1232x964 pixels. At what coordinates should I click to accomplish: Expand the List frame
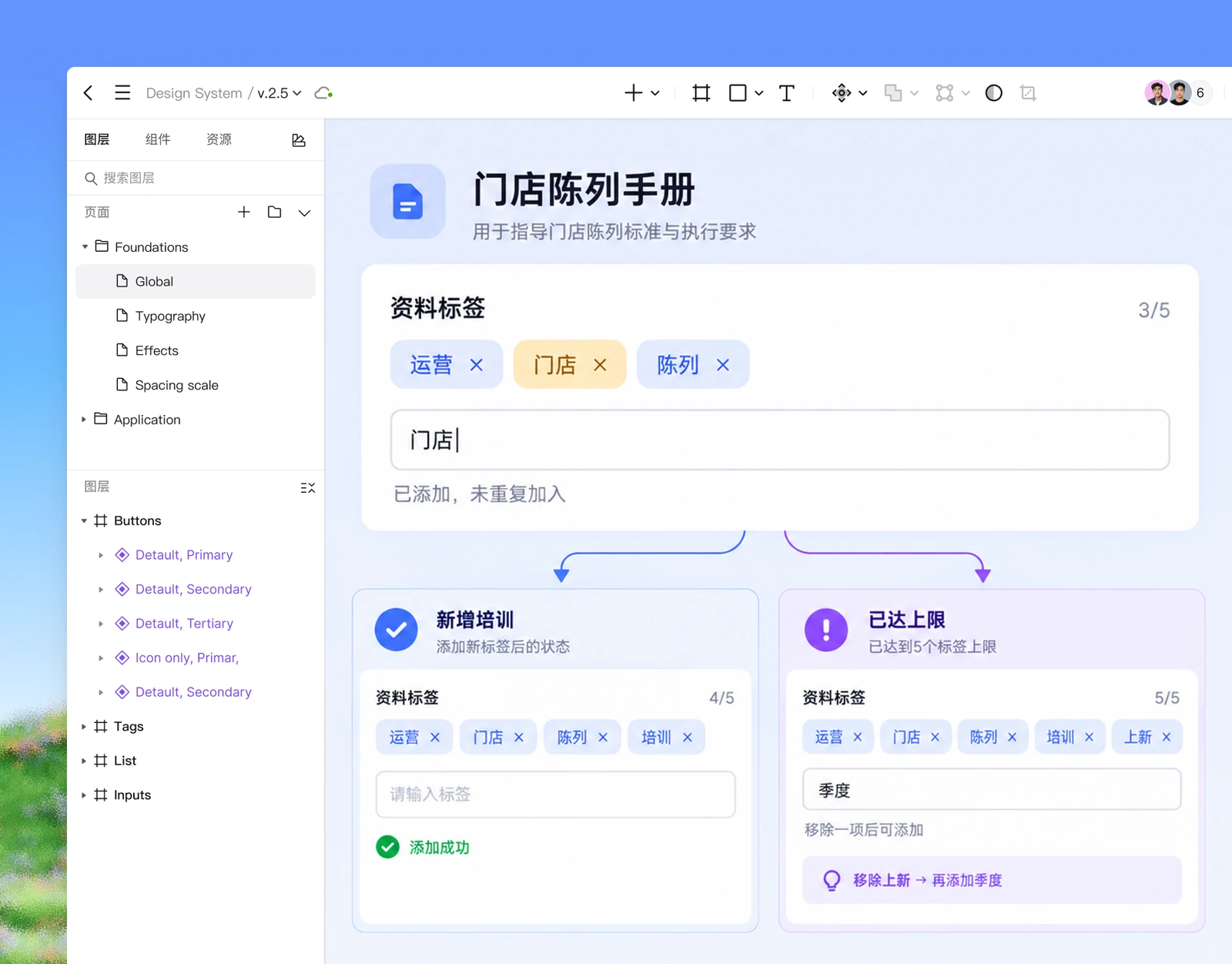84,761
